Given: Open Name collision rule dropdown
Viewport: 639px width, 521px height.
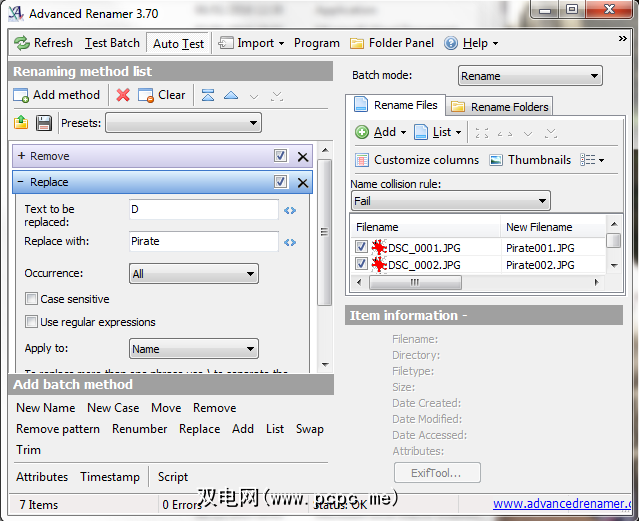Looking at the screenshot, I should click(x=450, y=201).
